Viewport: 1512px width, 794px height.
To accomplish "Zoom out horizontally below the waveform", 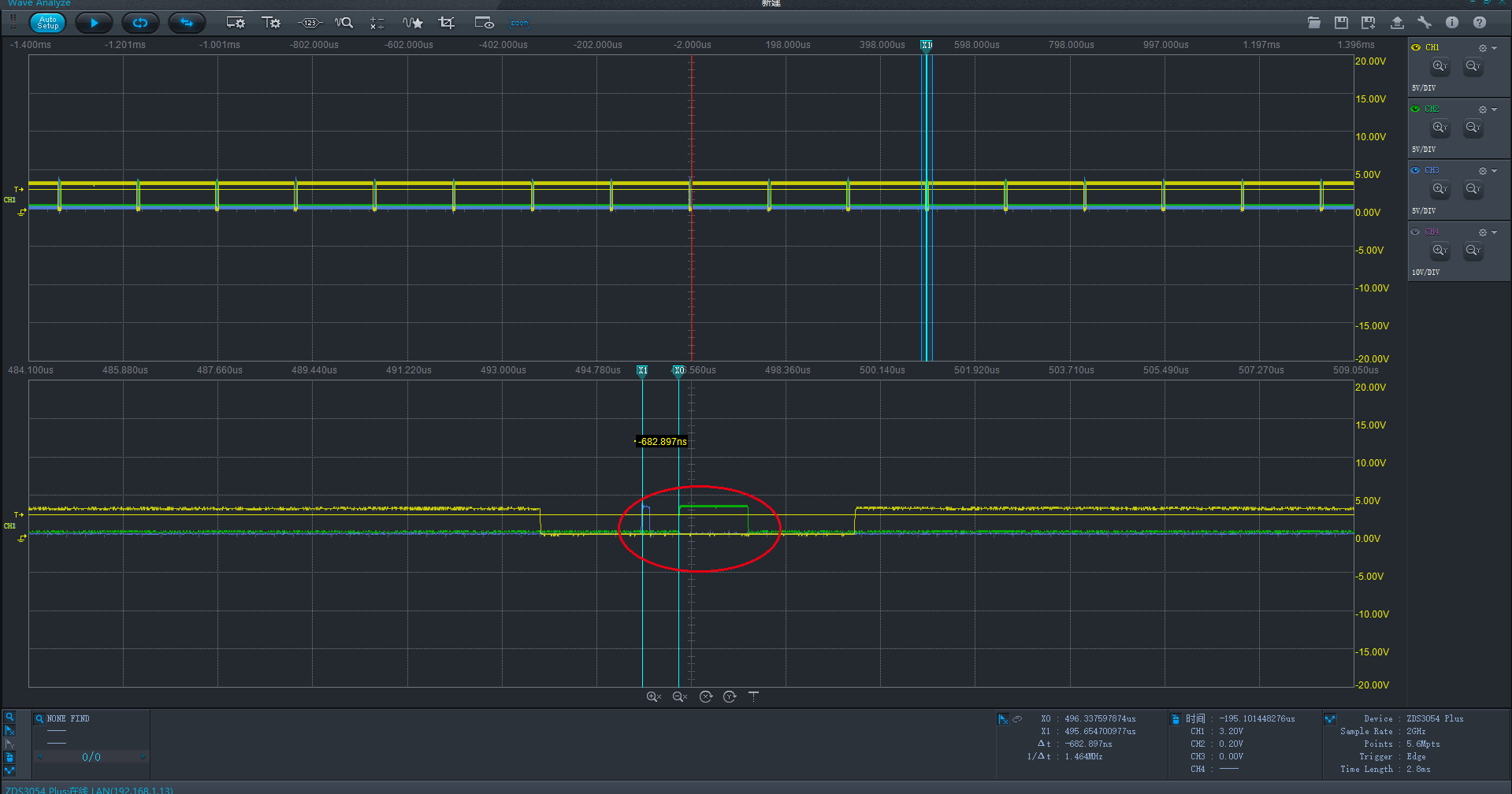I will (x=680, y=697).
